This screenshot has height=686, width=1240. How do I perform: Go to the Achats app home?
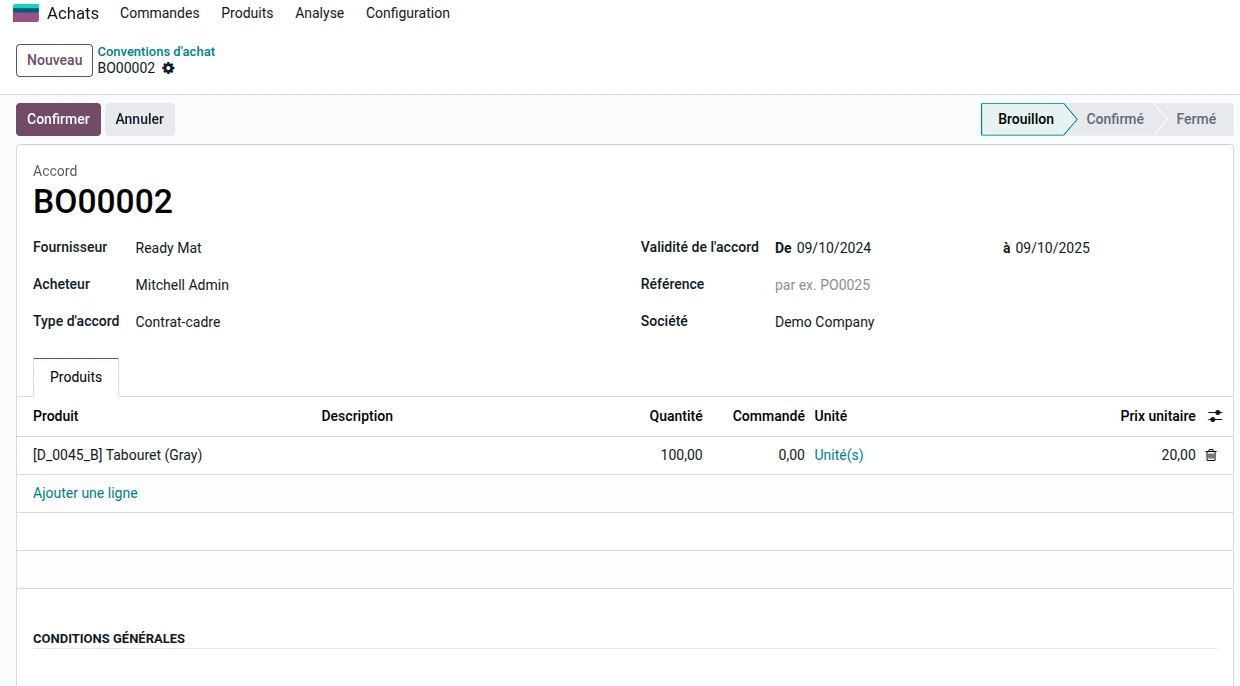(73, 13)
